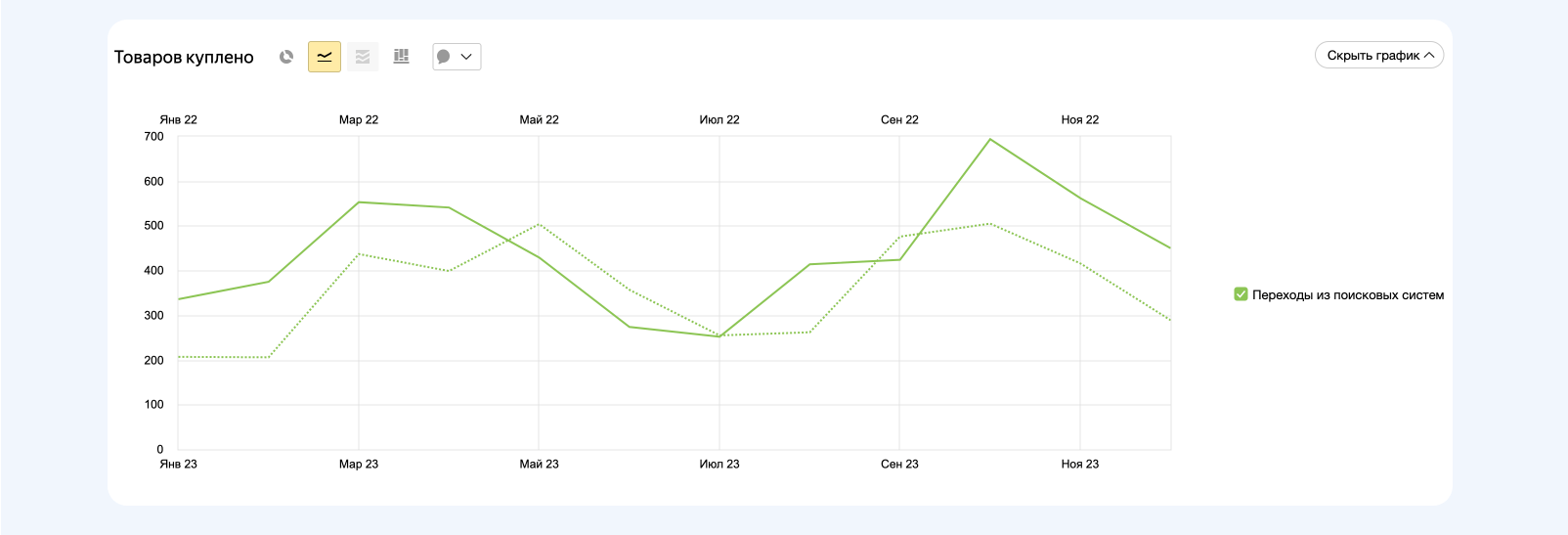Screen dimensions: 1568x535
Task: Click the 'Ноя 23' bottom axis label
Action: [1079, 465]
